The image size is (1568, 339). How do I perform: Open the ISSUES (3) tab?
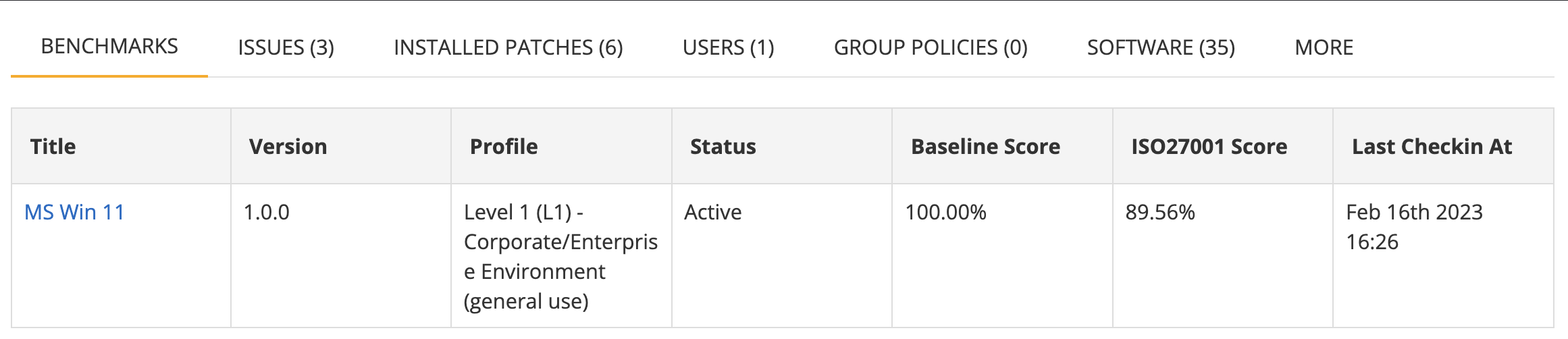coord(286,48)
